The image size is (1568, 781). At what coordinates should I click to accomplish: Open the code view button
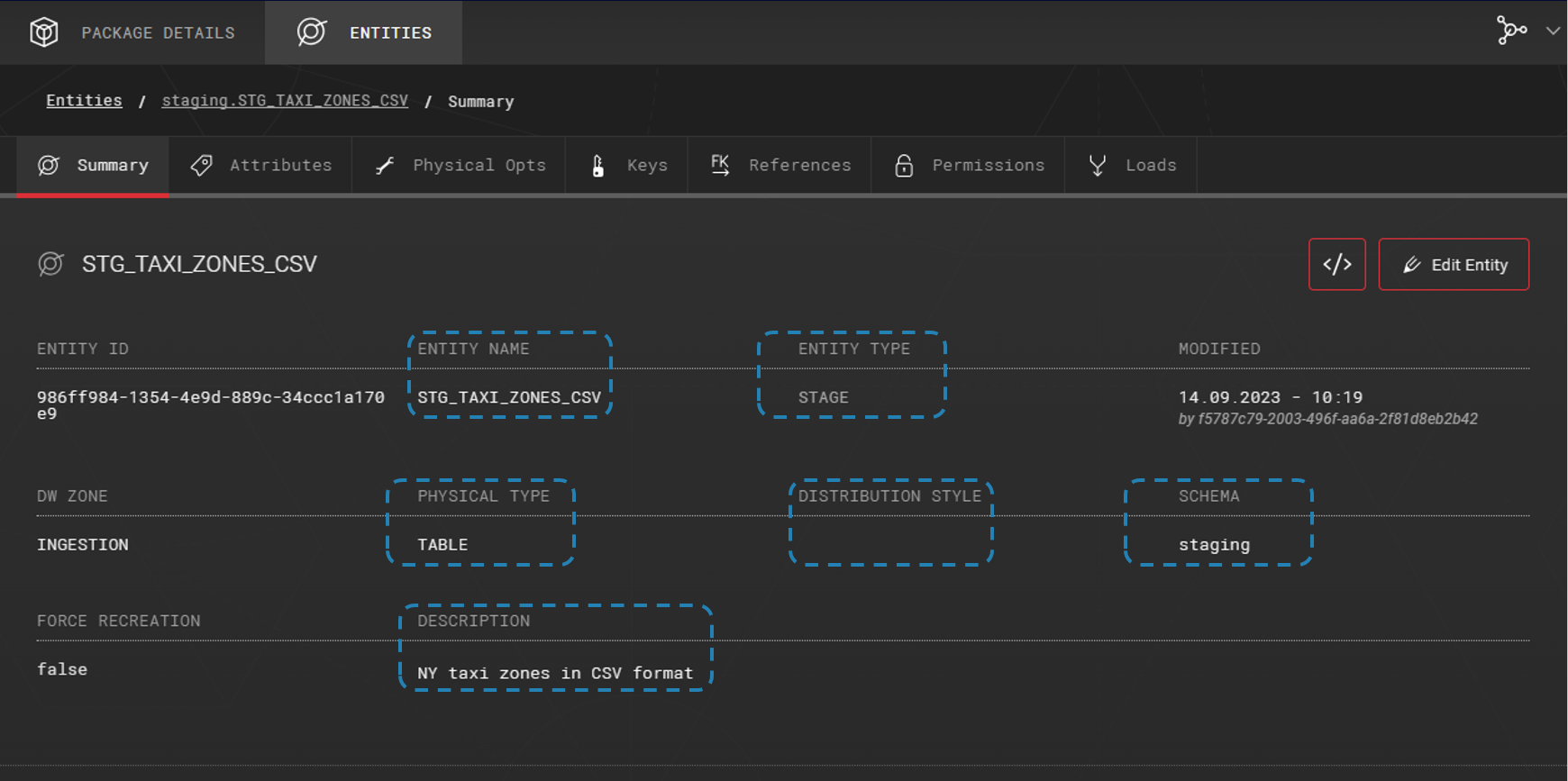[x=1336, y=264]
